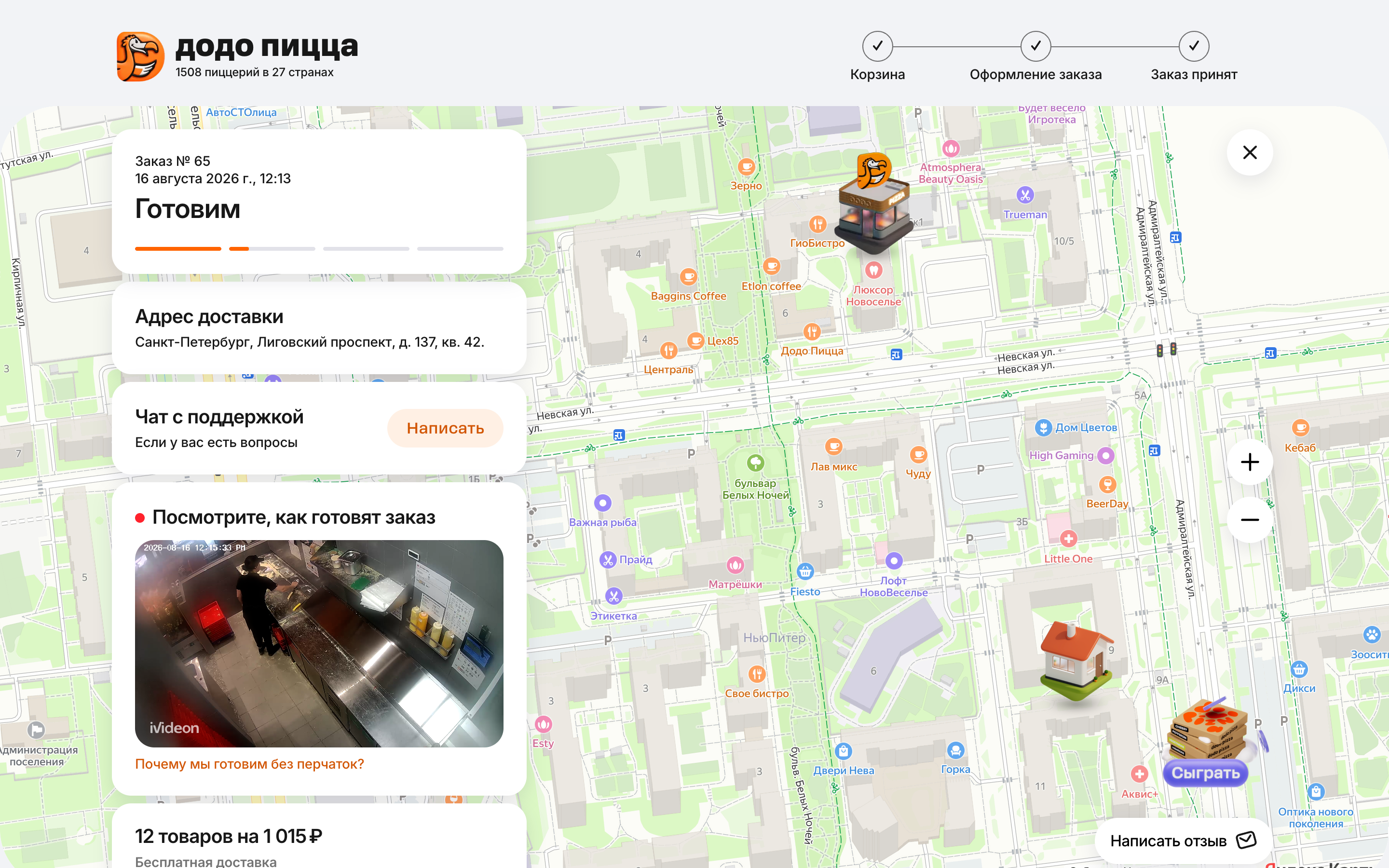Open the kitchen live camera video
Image resolution: width=1389 pixels, height=868 pixels.
point(319,644)
